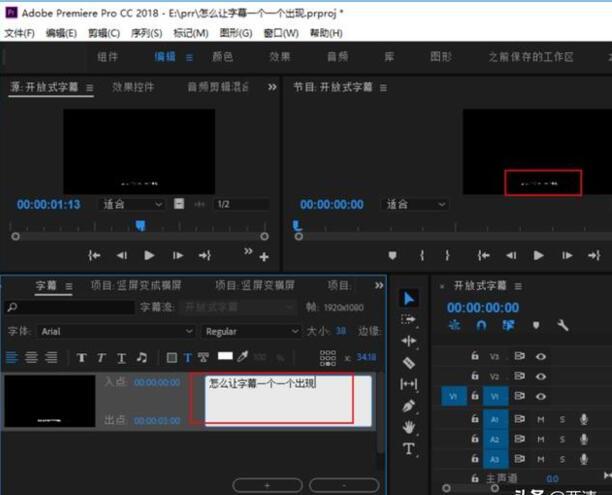The width and height of the screenshot is (612, 495).
Task: Toggle linked selection in timeline
Action: coord(508,325)
